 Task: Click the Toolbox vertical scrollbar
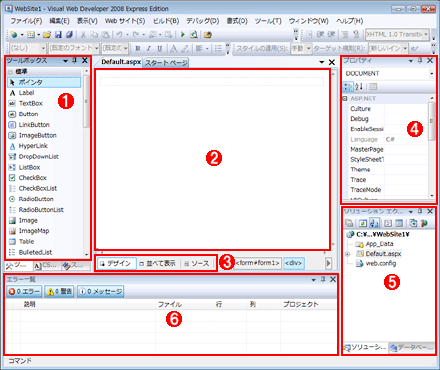86,162
